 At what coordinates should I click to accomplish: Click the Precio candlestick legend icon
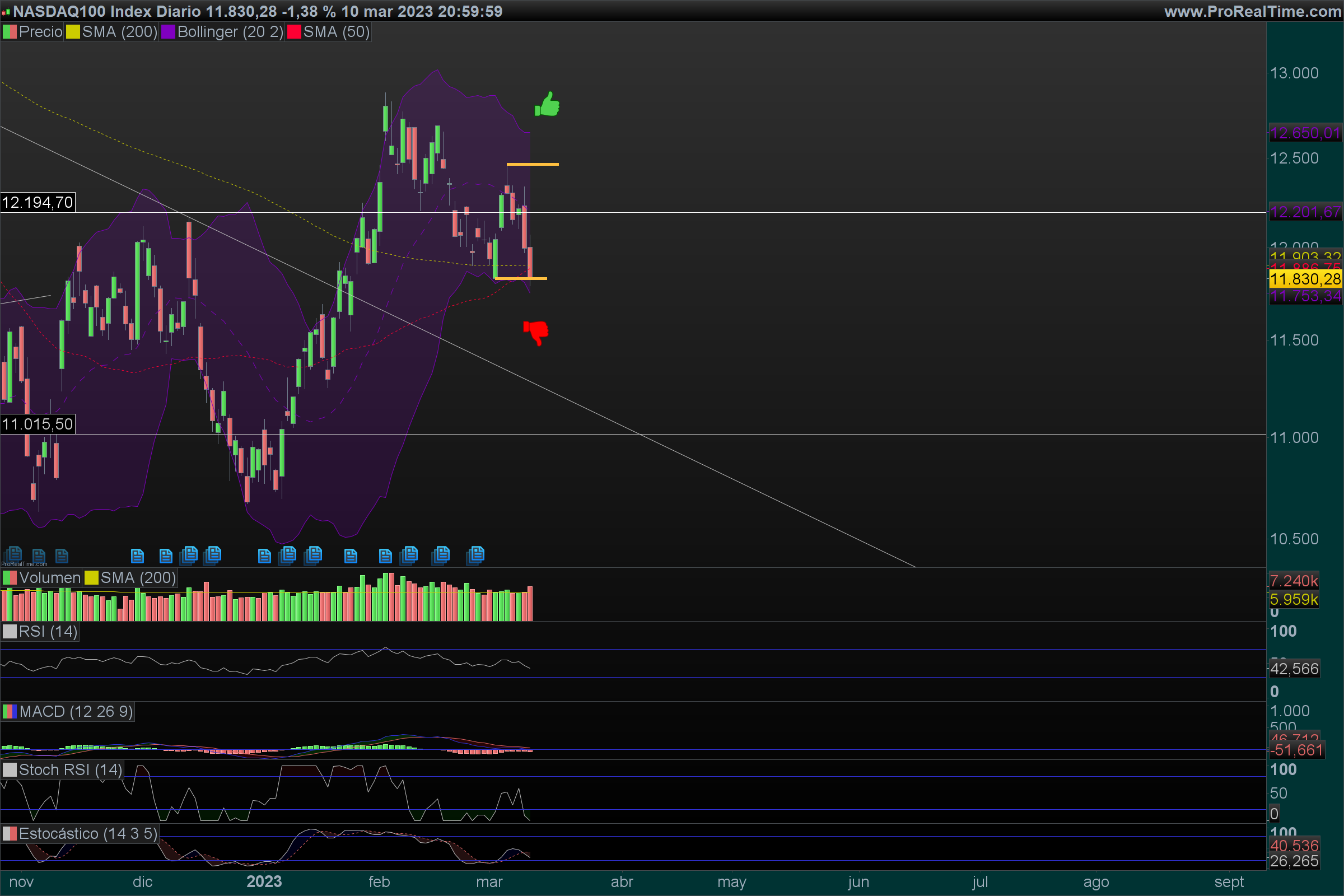[10, 32]
